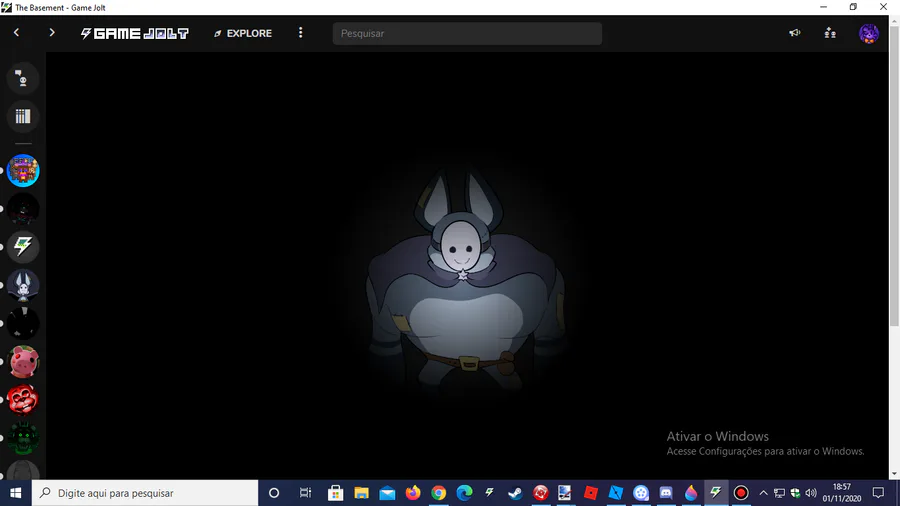Launch Firefox from taskbar

click(413, 493)
